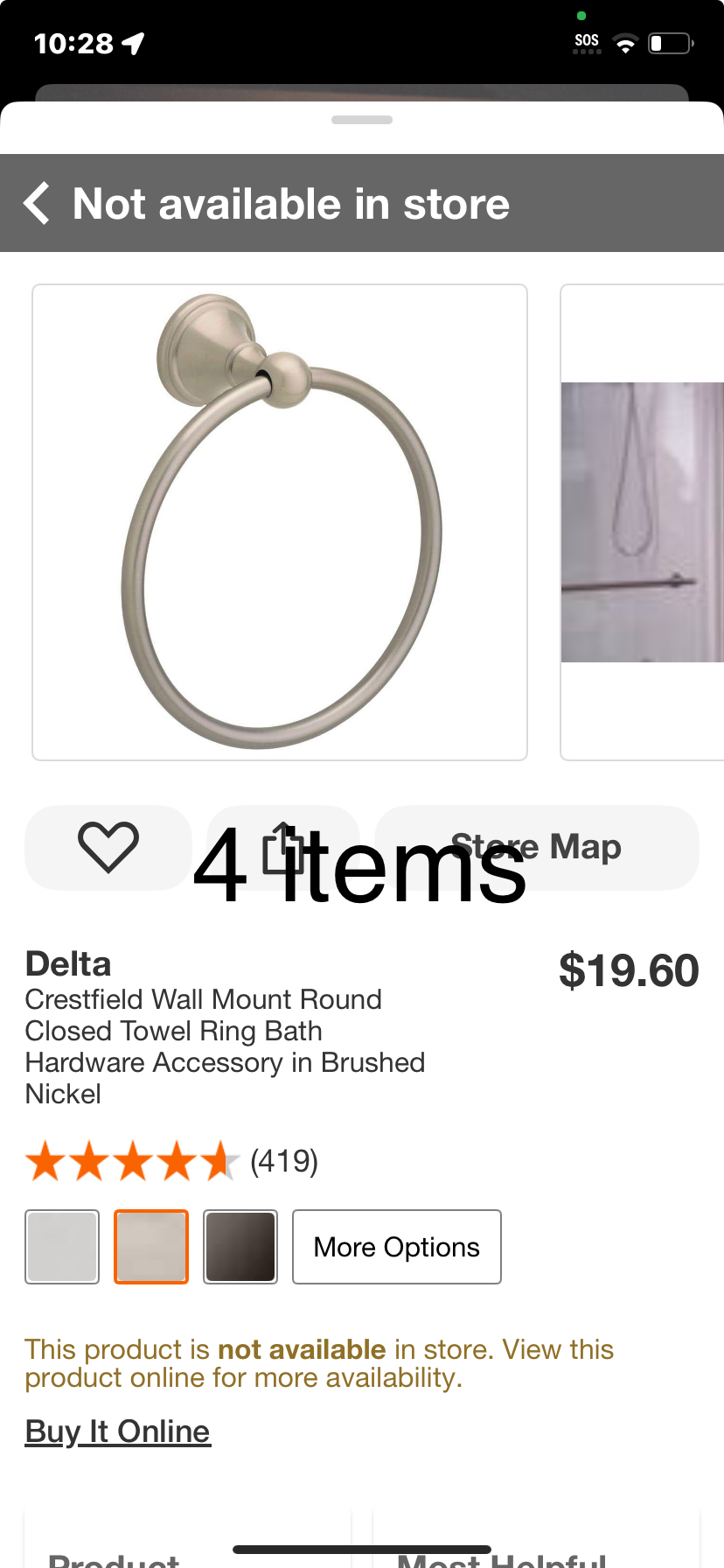The width and height of the screenshot is (724, 1568).
Task: Tap the 419 review count
Action: click(284, 1161)
